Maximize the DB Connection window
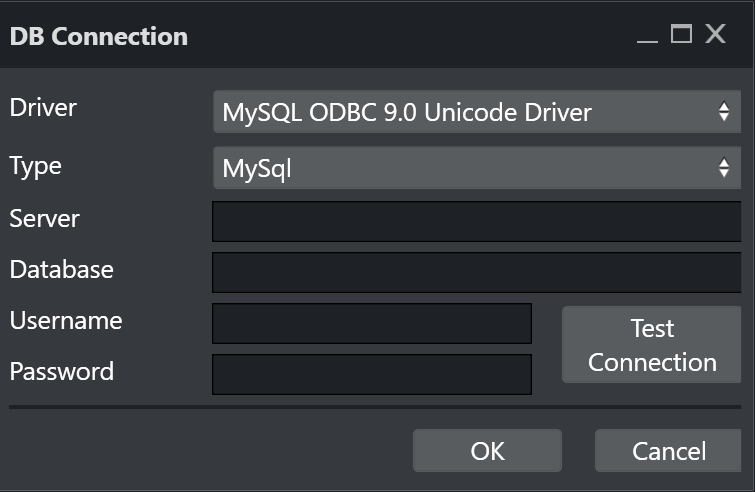 point(681,35)
